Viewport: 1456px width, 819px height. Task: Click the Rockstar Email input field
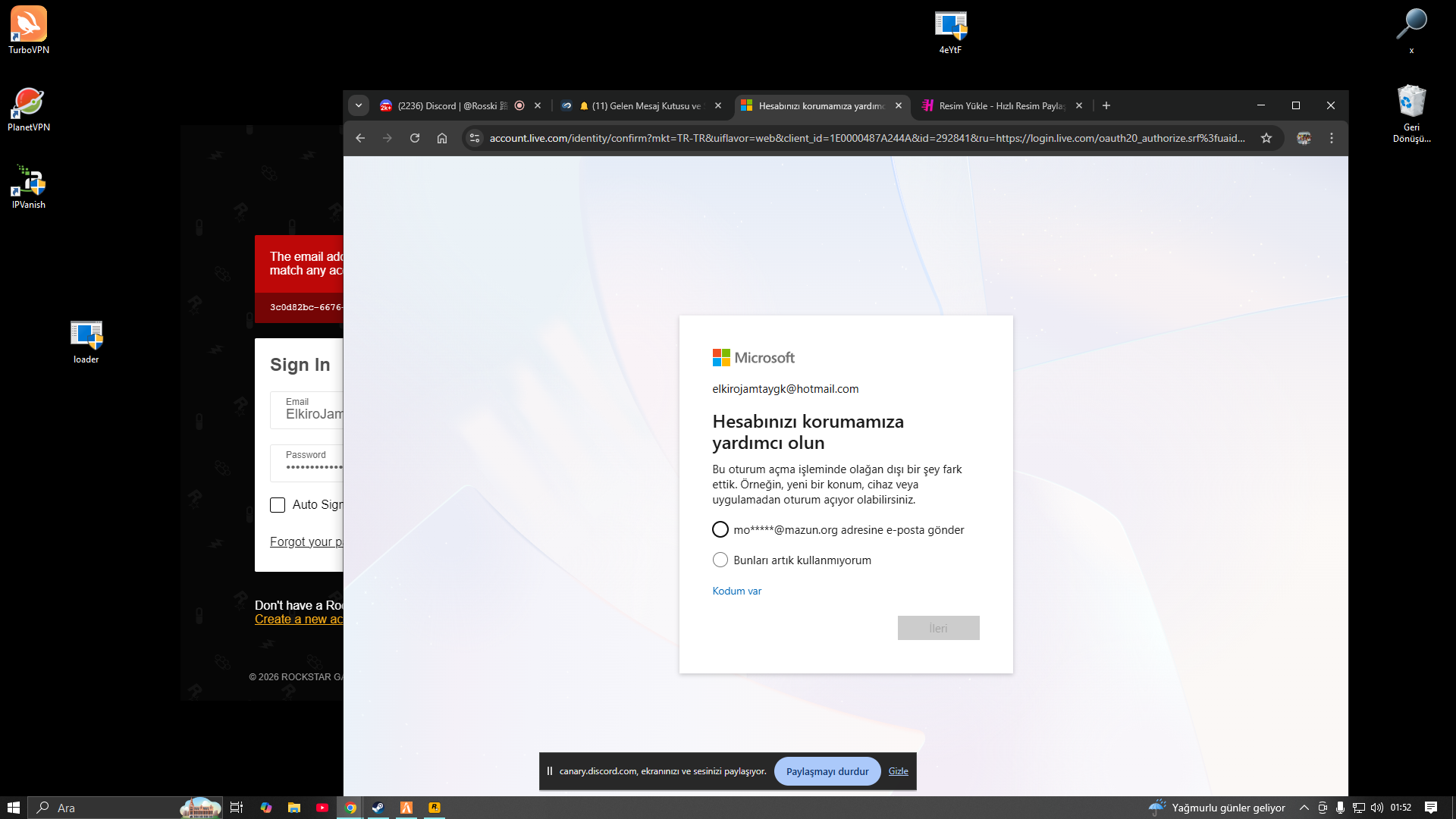point(306,409)
